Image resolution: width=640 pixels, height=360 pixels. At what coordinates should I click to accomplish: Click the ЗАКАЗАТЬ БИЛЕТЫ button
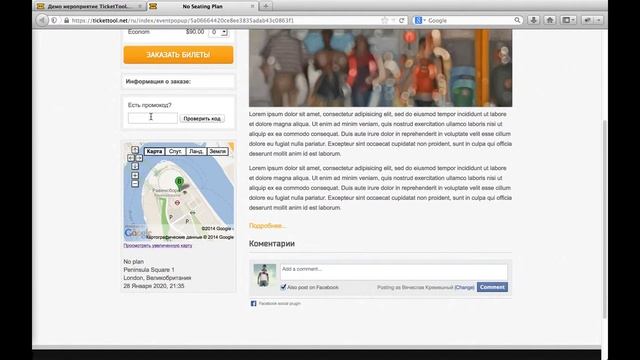click(178, 55)
